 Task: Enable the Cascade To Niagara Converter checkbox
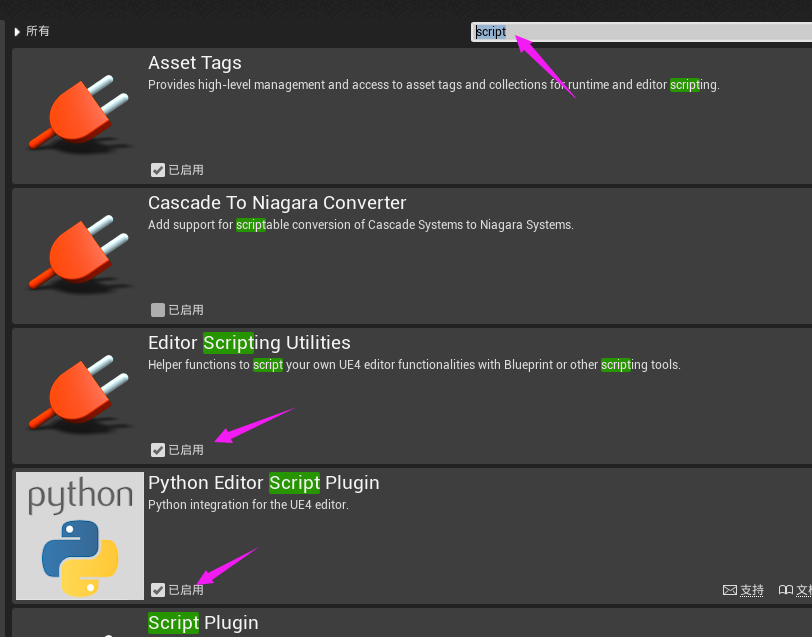pos(157,310)
